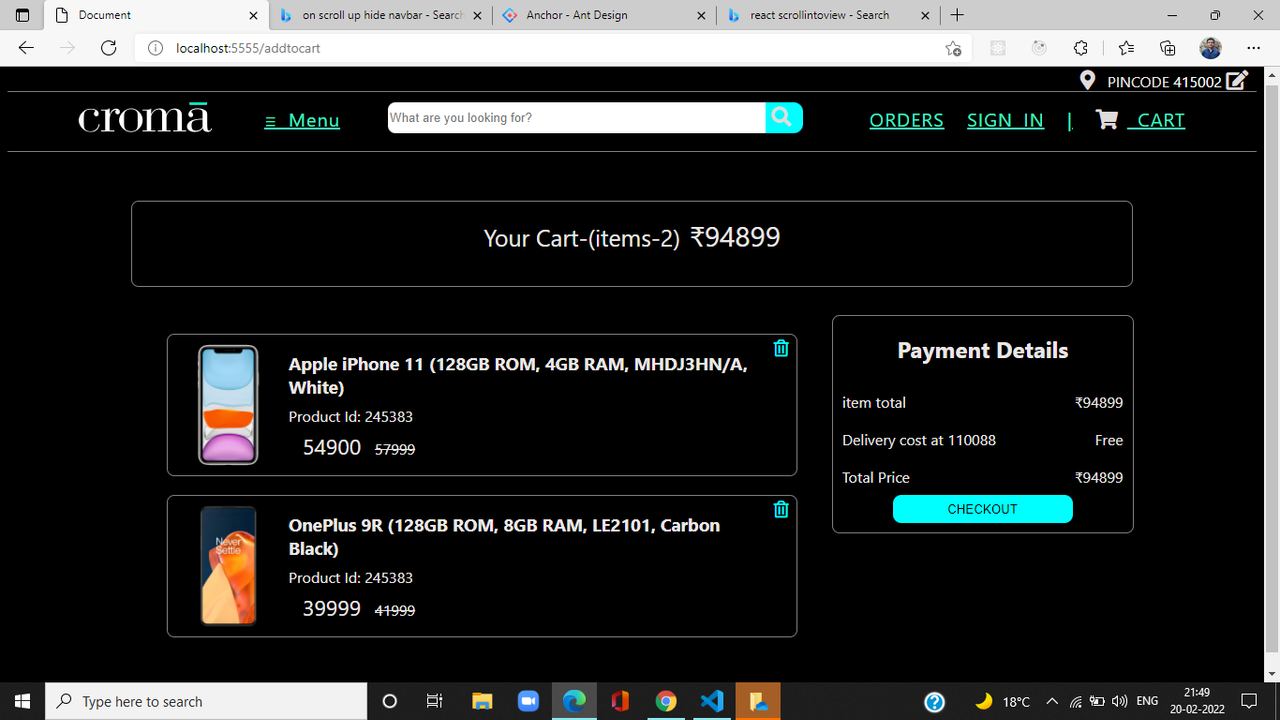This screenshot has height=720, width=1280.
Task: Open Task View on taskbar
Action: point(434,701)
